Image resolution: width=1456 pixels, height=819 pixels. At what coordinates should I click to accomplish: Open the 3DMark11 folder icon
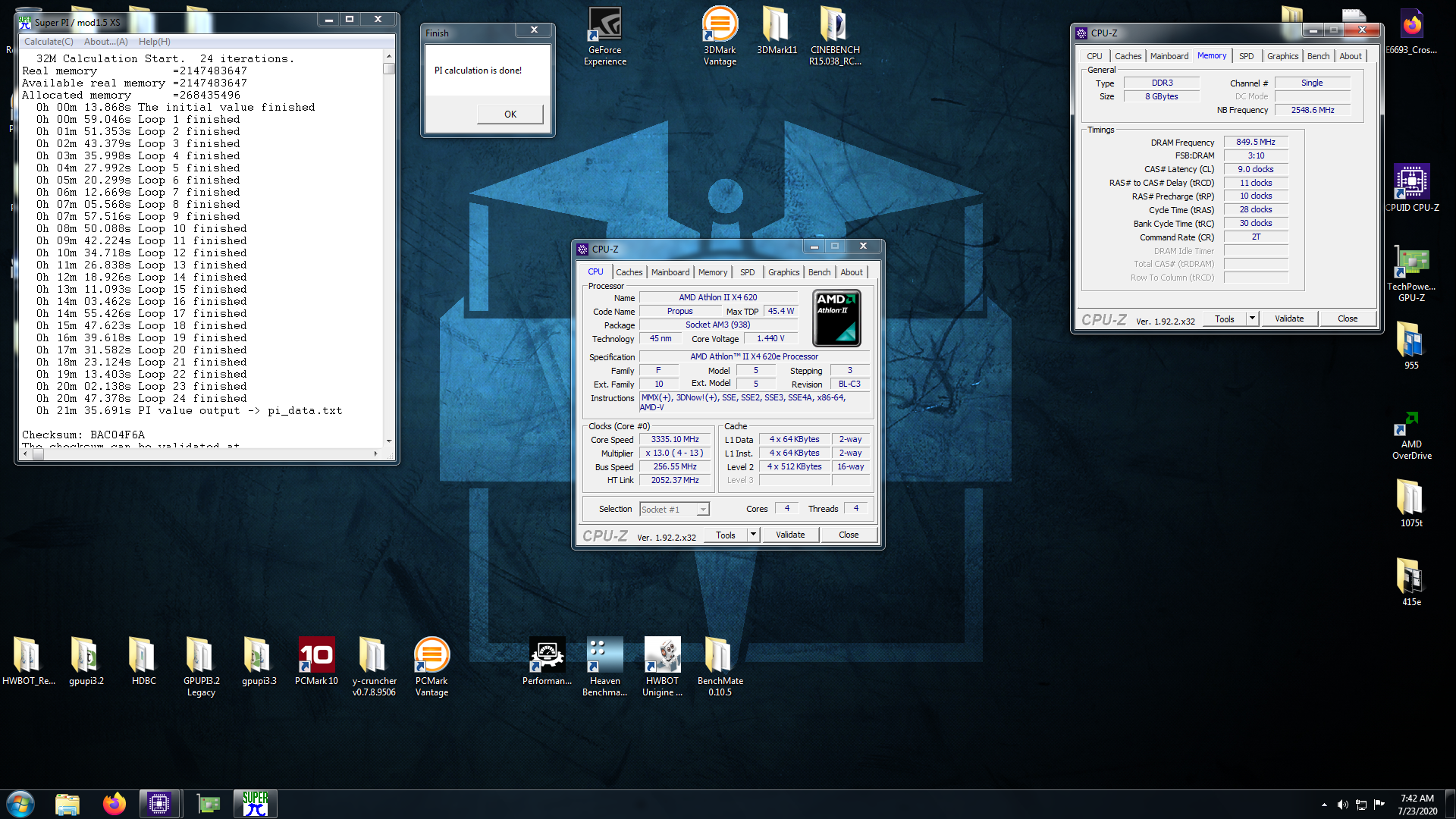[777, 31]
